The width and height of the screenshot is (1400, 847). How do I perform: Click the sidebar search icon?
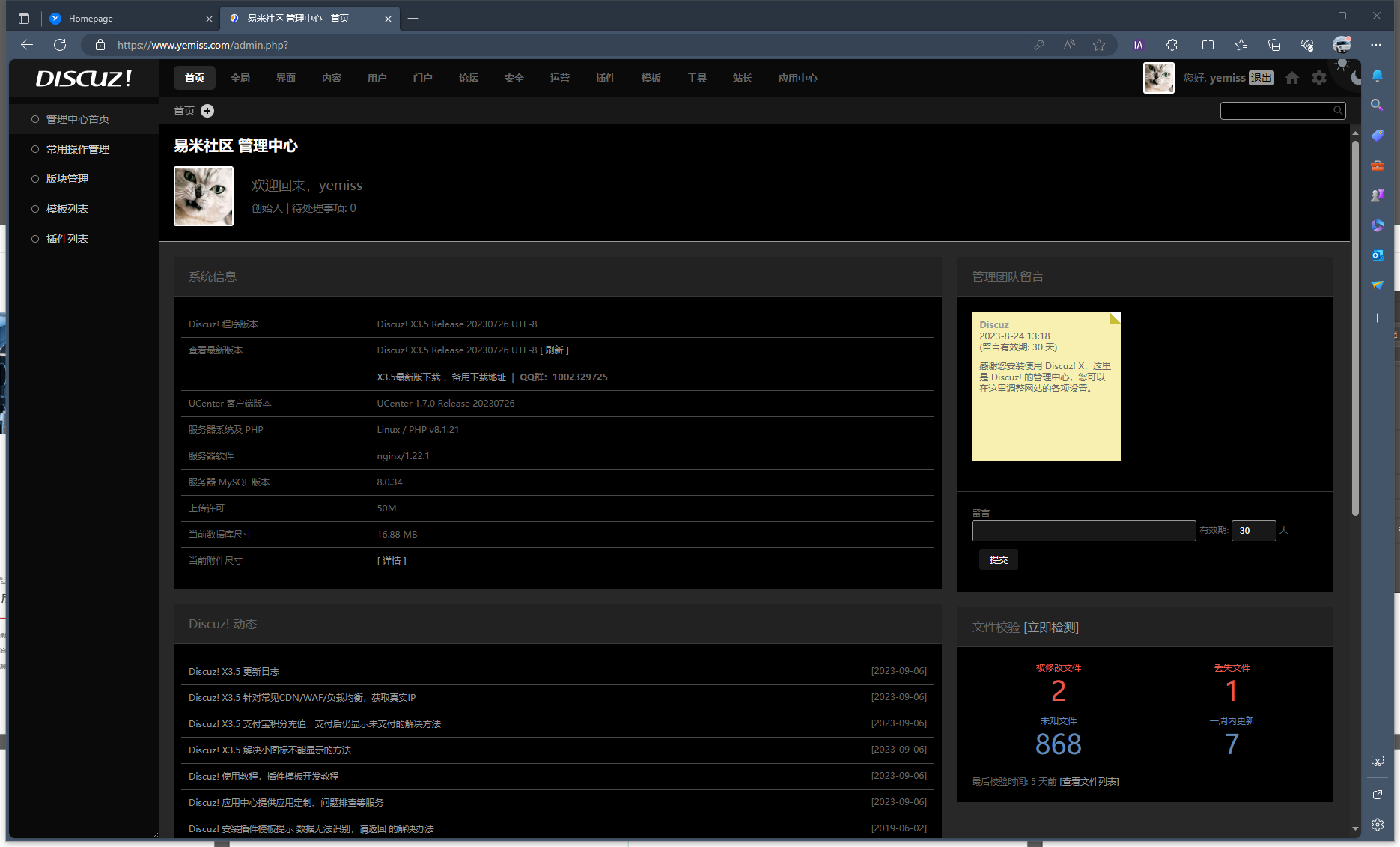click(1378, 106)
